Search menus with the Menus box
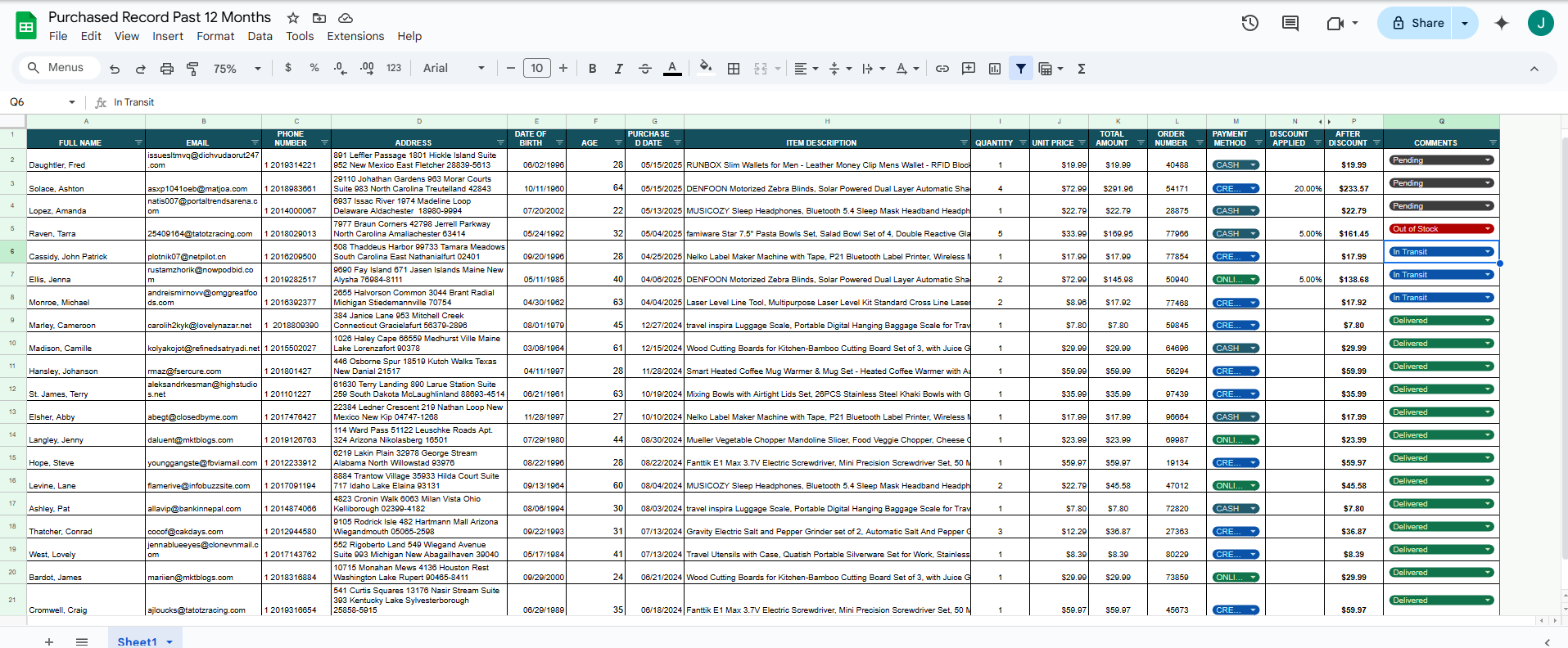The height and width of the screenshot is (648, 1568). (x=57, y=68)
